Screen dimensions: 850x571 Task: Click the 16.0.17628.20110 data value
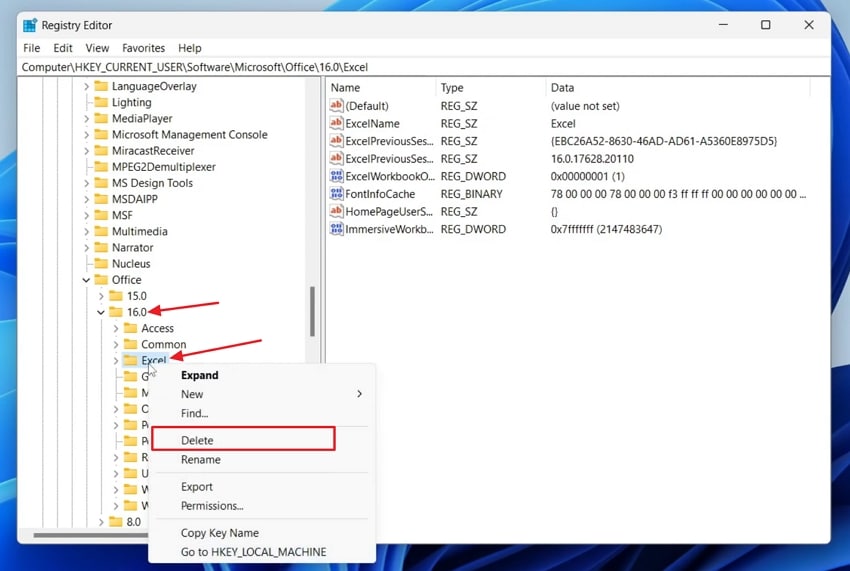[592, 159]
